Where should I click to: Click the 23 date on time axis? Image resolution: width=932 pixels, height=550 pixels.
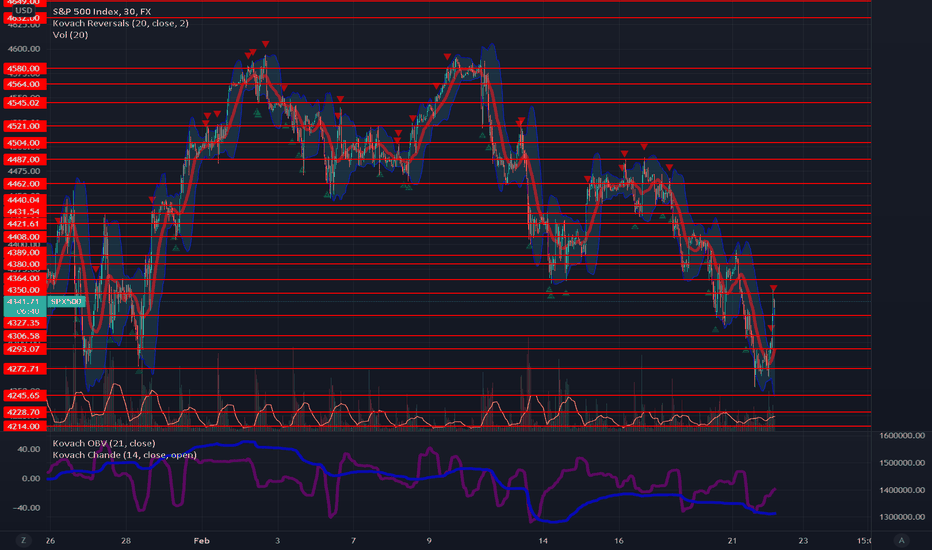point(803,540)
